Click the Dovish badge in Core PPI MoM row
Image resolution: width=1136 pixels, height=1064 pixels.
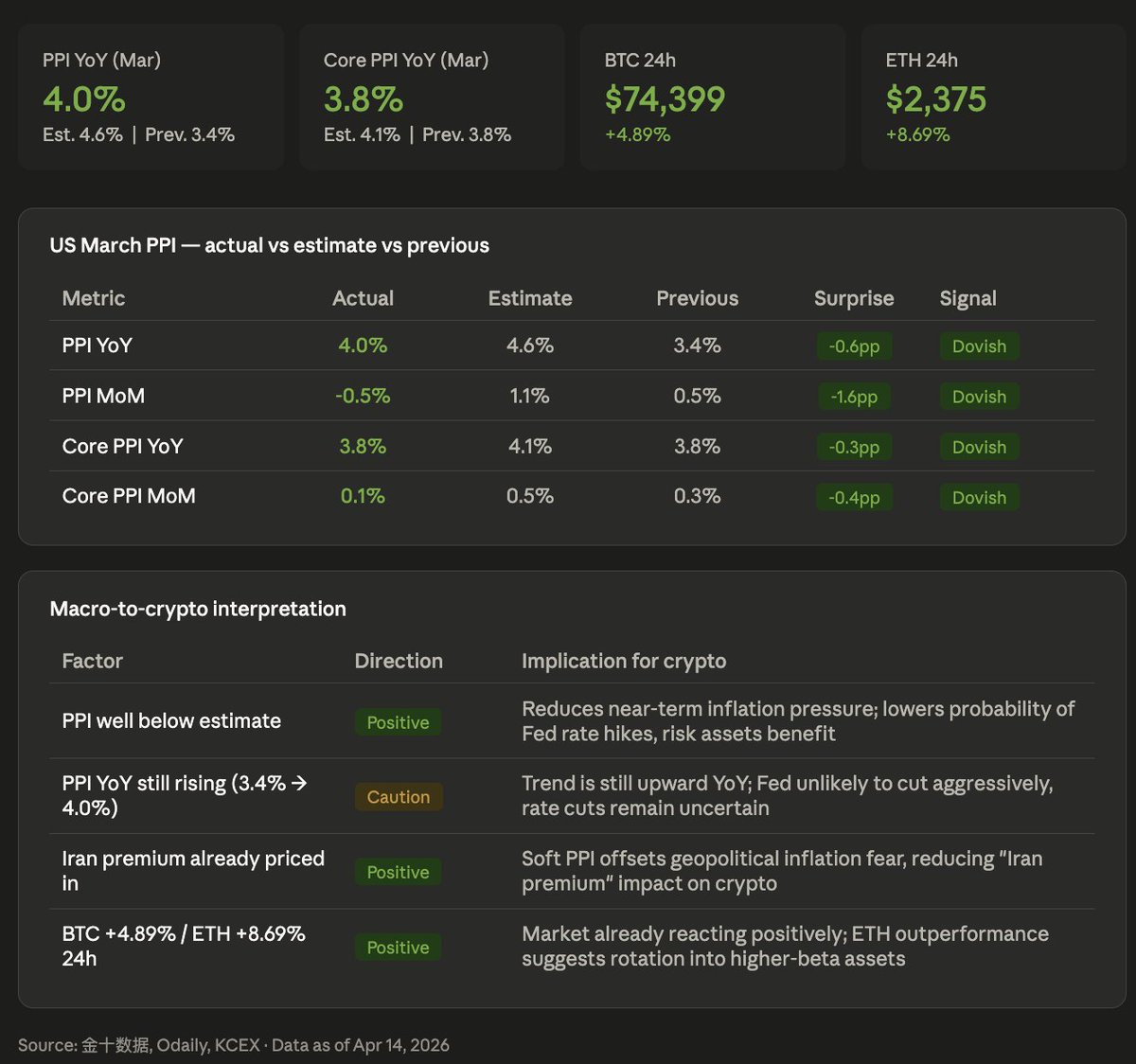tap(979, 497)
